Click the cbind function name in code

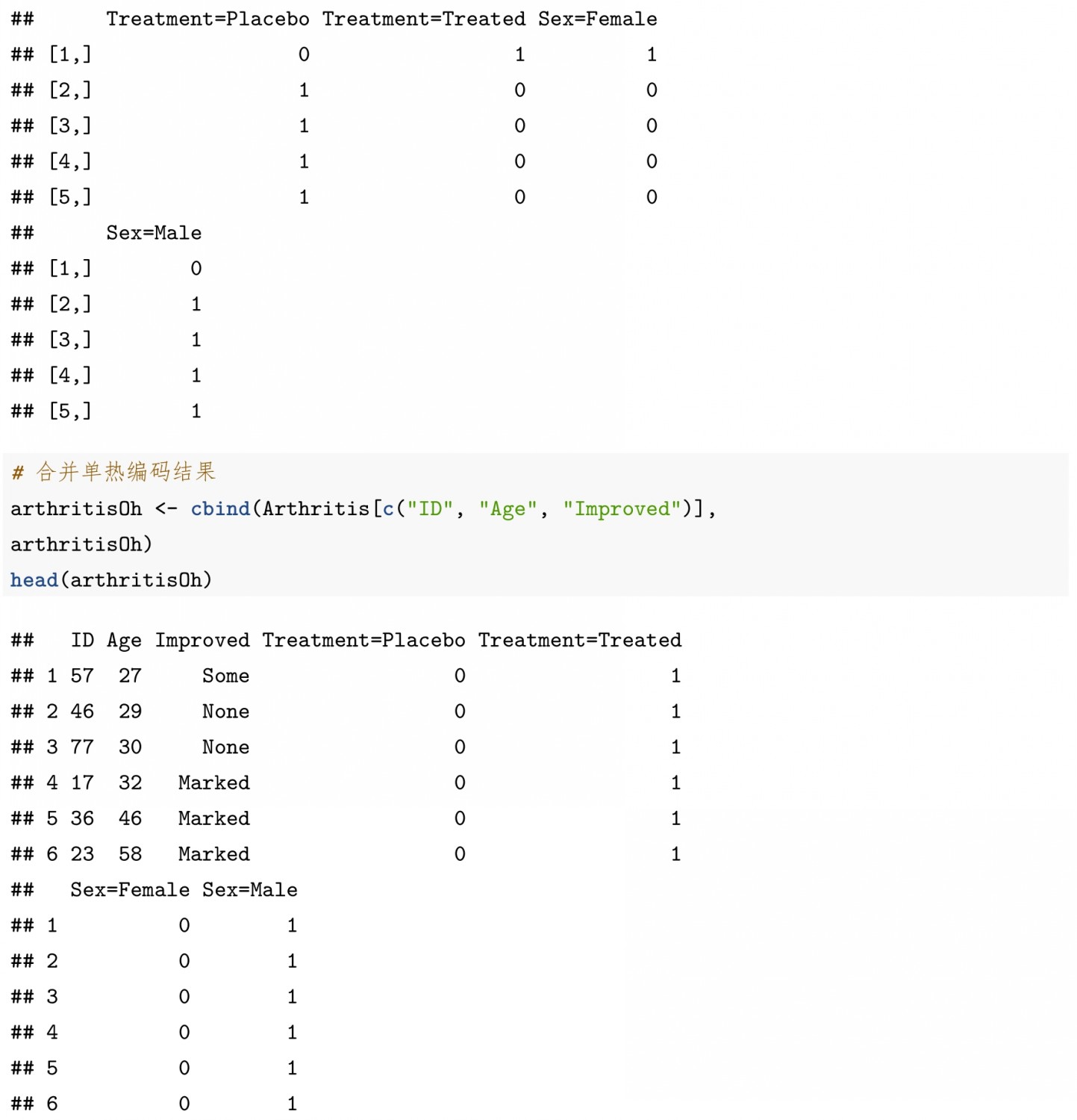tap(220, 509)
